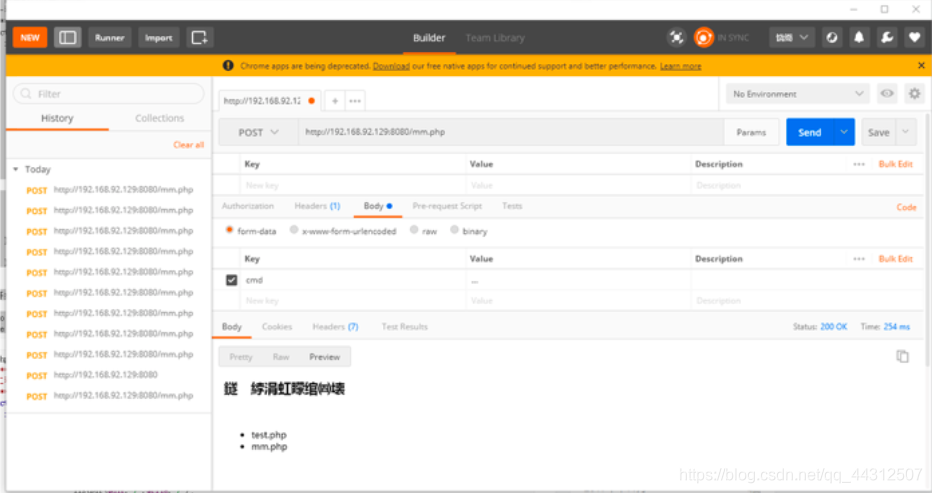The image size is (932, 493).
Task: Open params table ellipsis options
Action: click(x=859, y=164)
